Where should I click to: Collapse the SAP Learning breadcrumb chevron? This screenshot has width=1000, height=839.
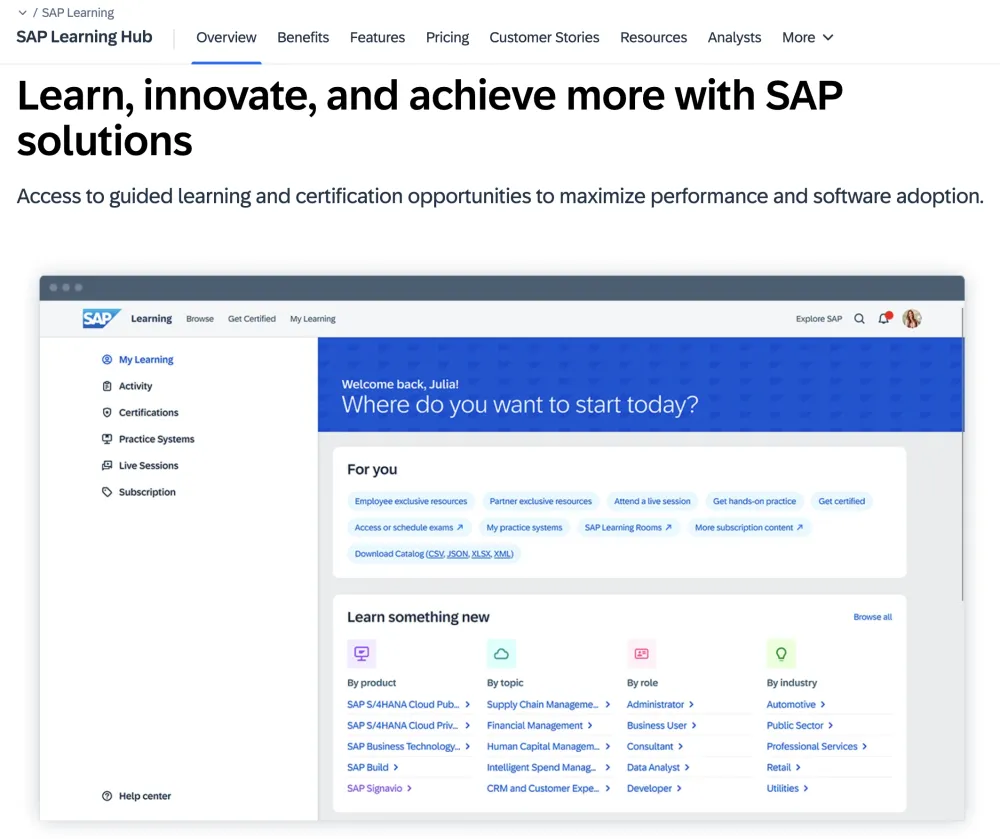pyautogui.click(x=22, y=13)
